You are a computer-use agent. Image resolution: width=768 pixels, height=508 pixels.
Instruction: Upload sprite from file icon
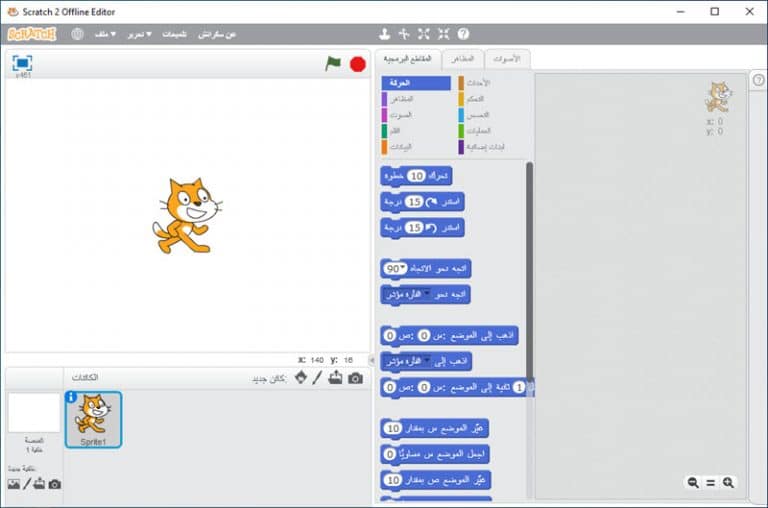click(336, 377)
